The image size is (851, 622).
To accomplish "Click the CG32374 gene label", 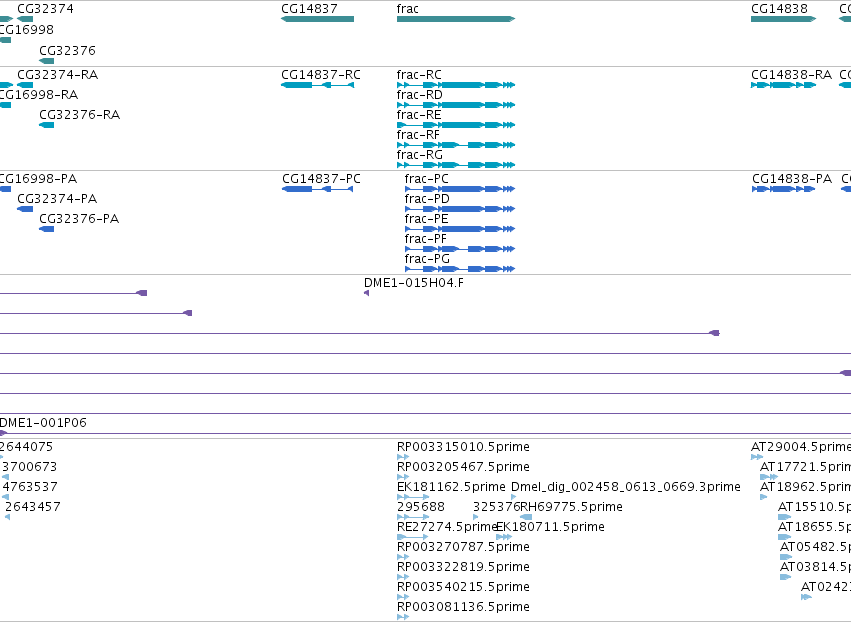I will point(46,9).
